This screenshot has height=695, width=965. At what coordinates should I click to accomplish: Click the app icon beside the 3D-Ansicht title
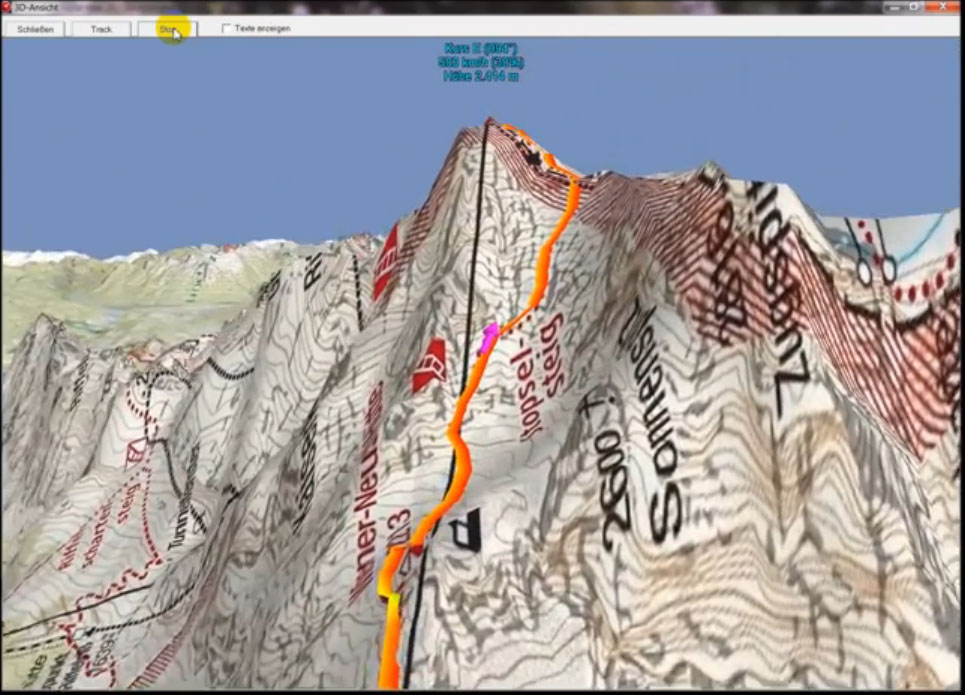pyautogui.click(x=6, y=7)
